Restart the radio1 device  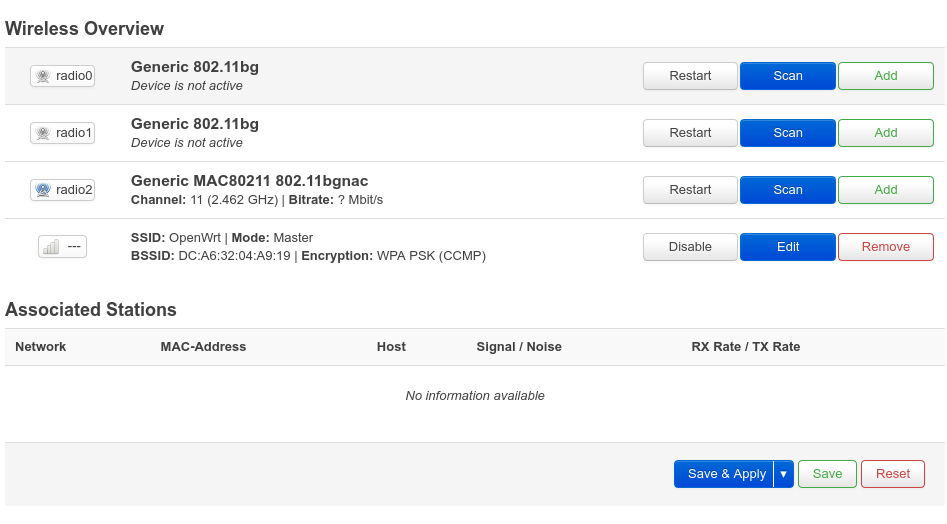[x=690, y=133]
